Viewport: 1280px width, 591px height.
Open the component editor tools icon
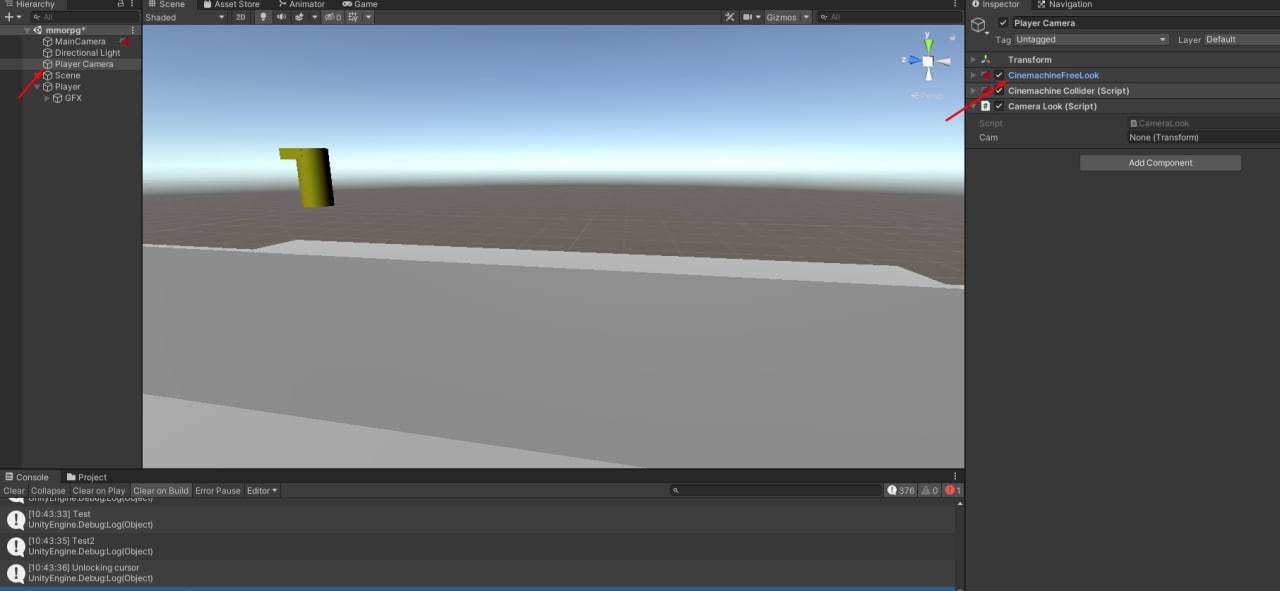click(730, 17)
